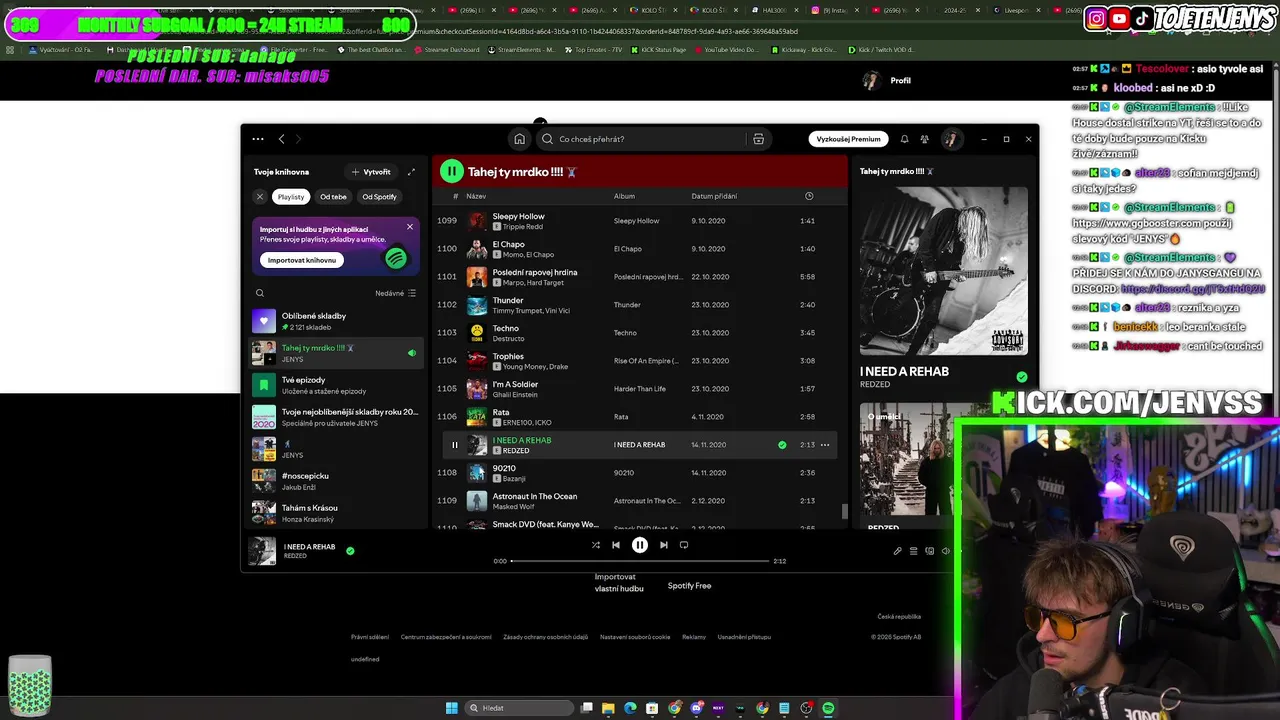Pause the playlist with the big green button
This screenshot has width=1280, height=720.
pos(452,172)
